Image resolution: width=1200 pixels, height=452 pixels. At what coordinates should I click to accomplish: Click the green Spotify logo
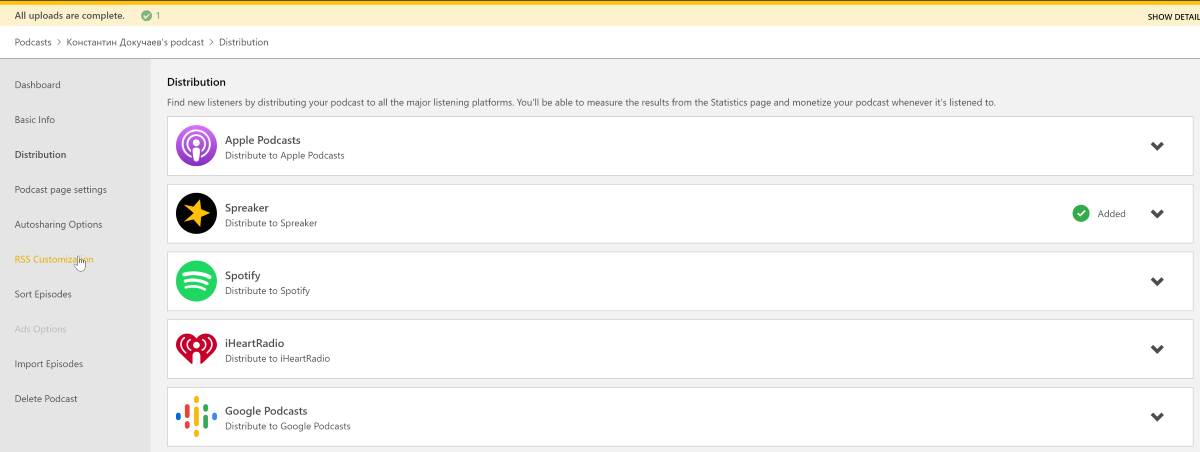pos(196,281)
